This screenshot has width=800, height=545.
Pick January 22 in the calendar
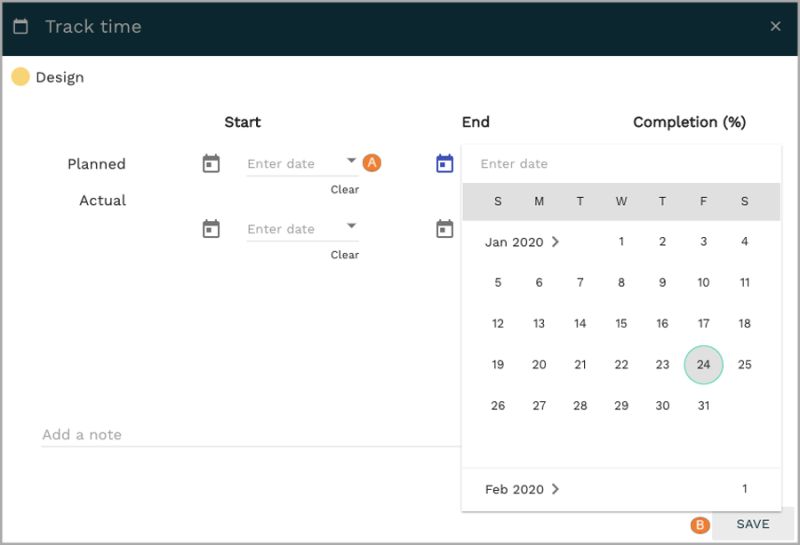point(621,364)
